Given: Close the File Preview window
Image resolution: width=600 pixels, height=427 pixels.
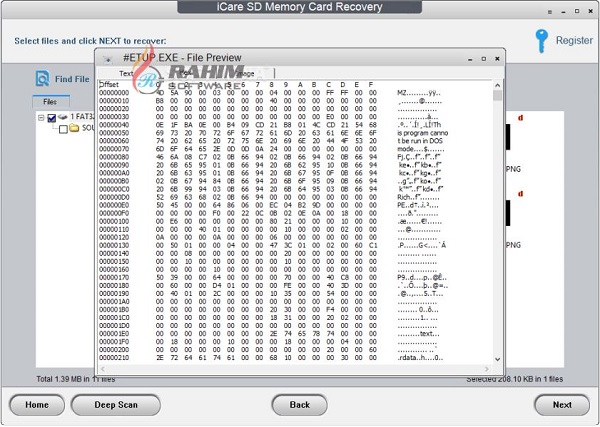Looking at the screenshot, I should (497, 59).
